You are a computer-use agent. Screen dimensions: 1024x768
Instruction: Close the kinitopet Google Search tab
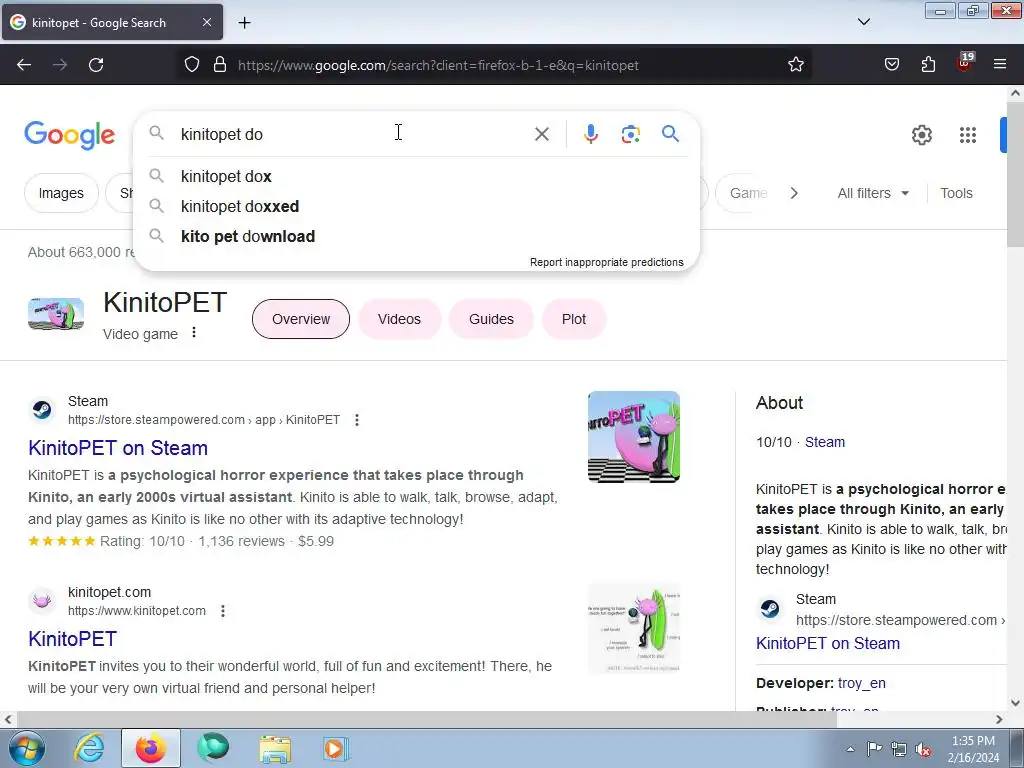207,22
